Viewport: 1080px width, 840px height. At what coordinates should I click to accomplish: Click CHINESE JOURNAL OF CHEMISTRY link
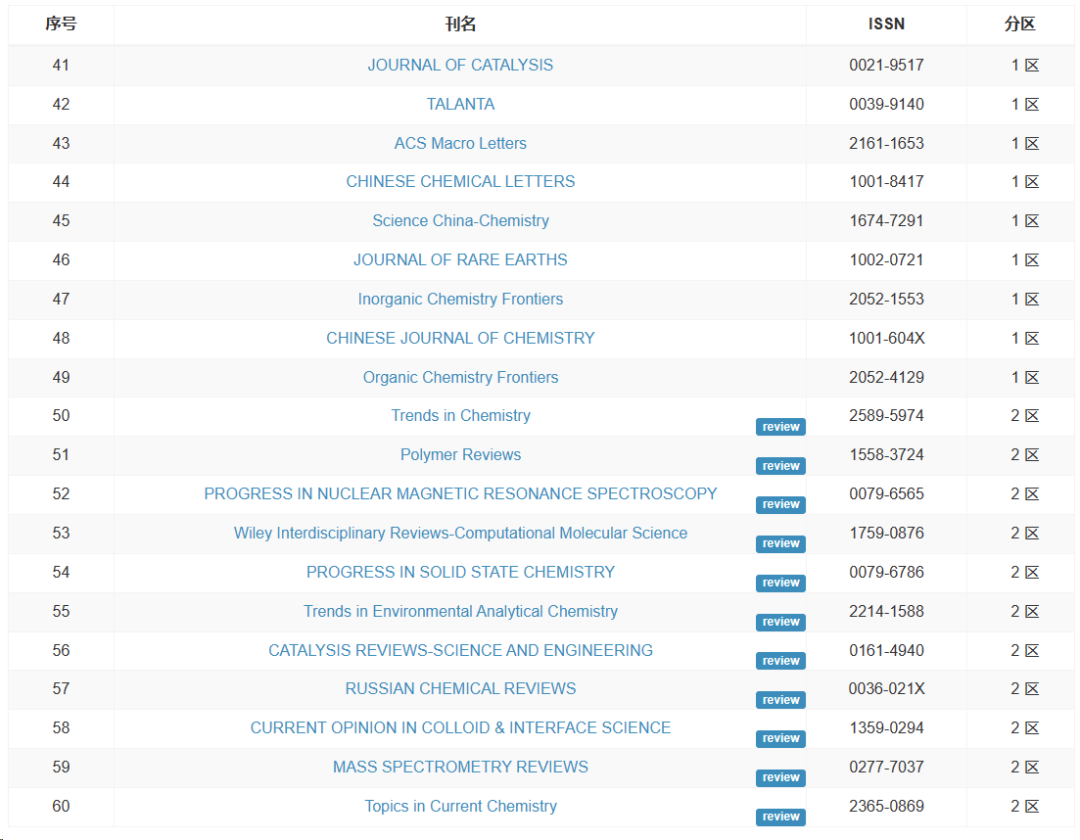tap(460, 338)
